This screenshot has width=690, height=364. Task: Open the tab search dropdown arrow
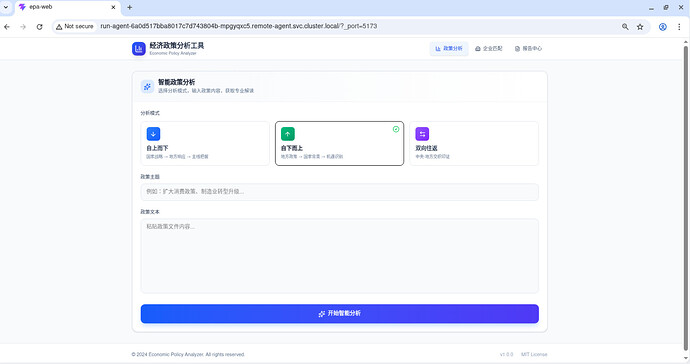click(x=6, y=7)
